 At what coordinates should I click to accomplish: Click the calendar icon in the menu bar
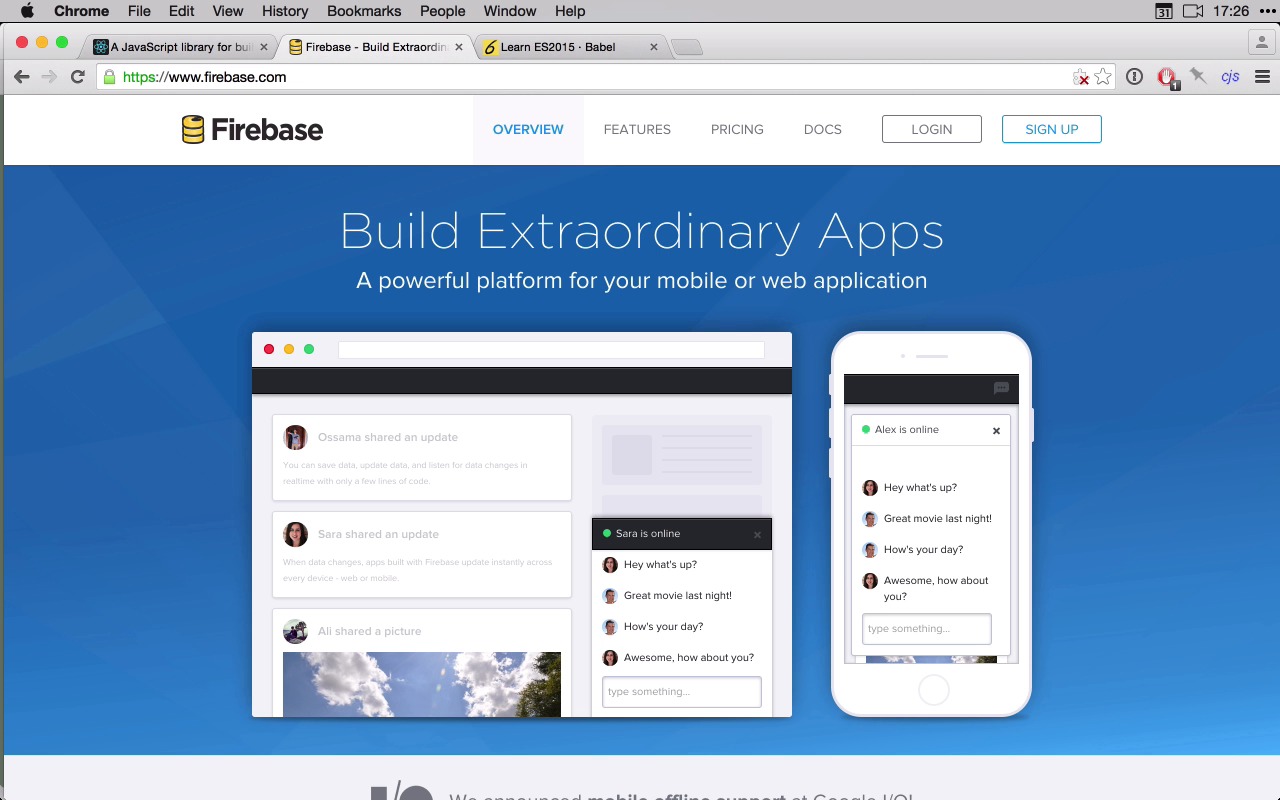1163,11
